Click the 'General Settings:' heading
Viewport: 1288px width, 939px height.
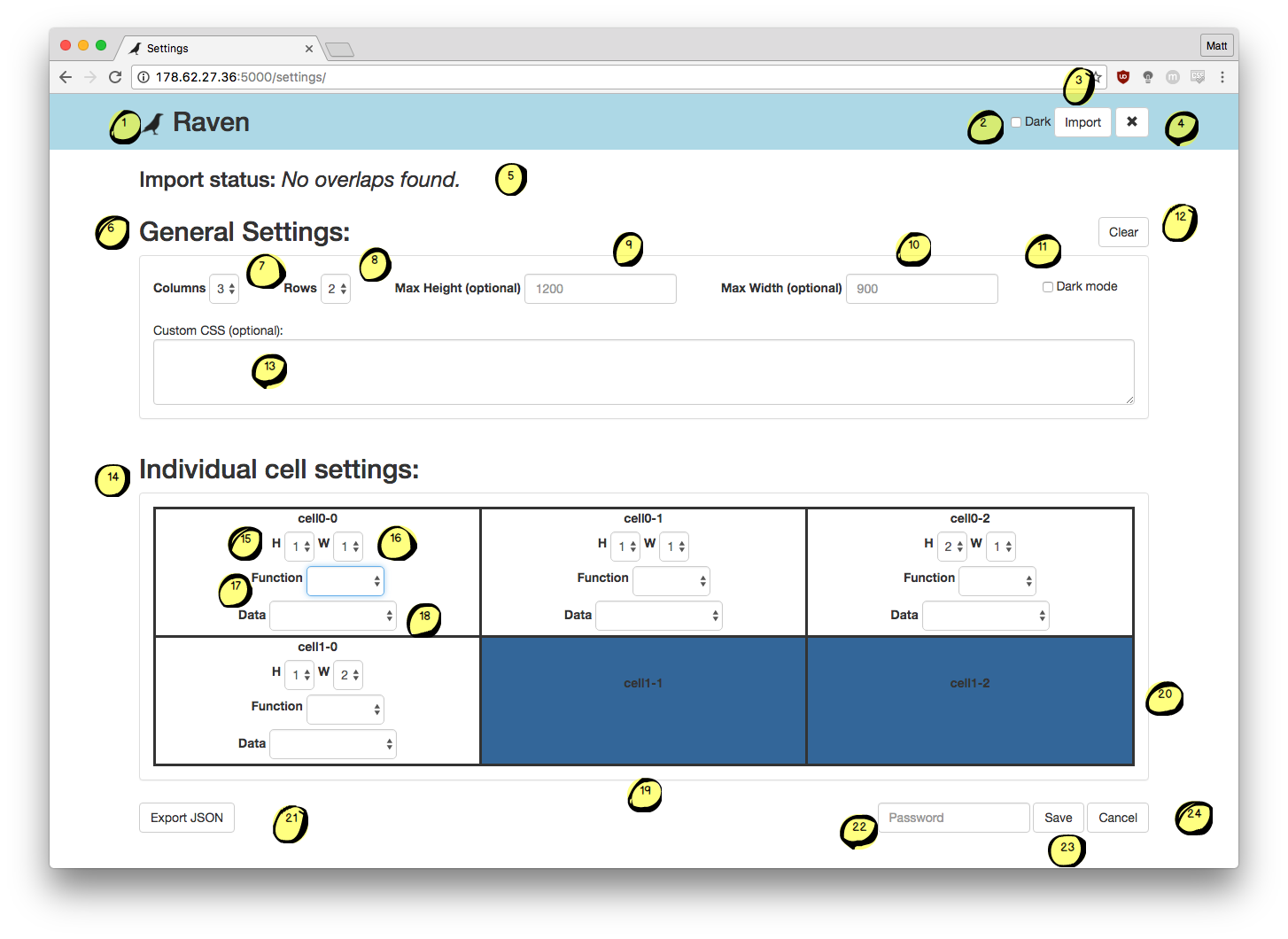coord(244,232)
